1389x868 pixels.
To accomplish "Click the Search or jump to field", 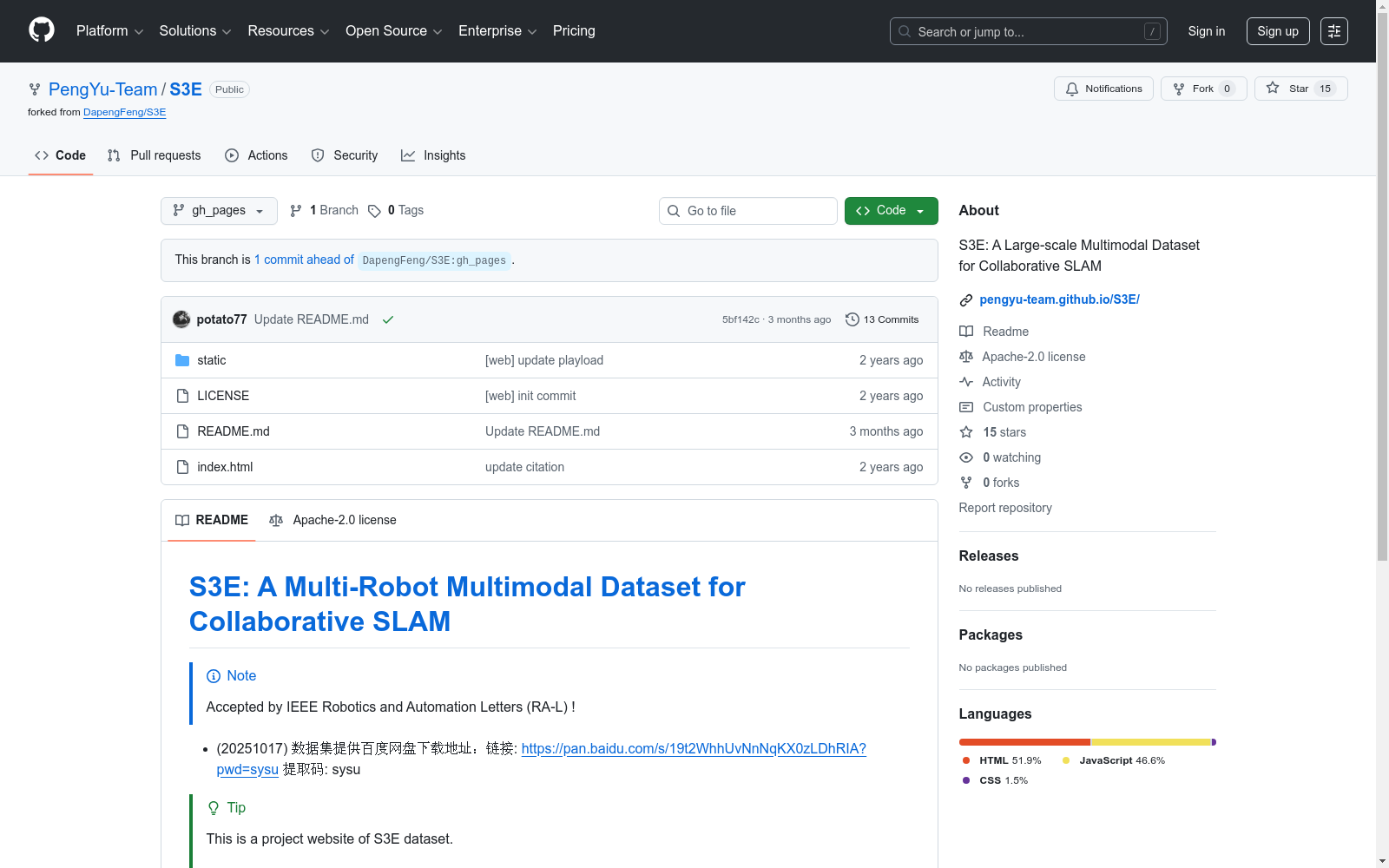I will click(1029, 31).
